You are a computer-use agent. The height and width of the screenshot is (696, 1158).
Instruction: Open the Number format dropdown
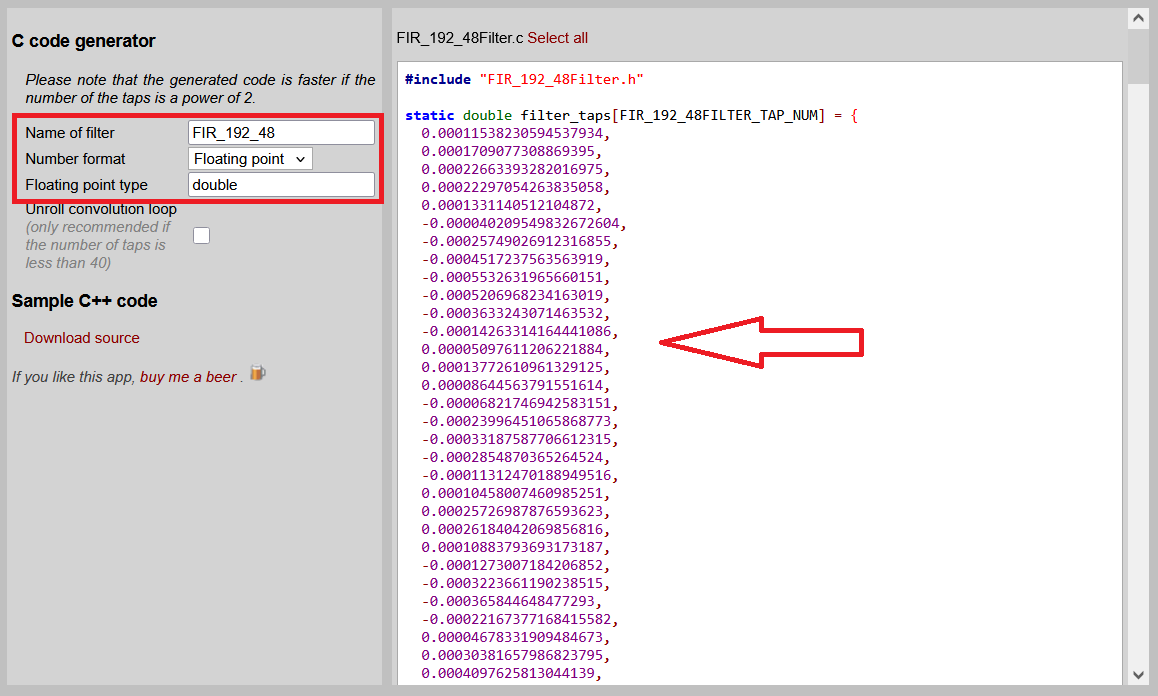point(250,159)
